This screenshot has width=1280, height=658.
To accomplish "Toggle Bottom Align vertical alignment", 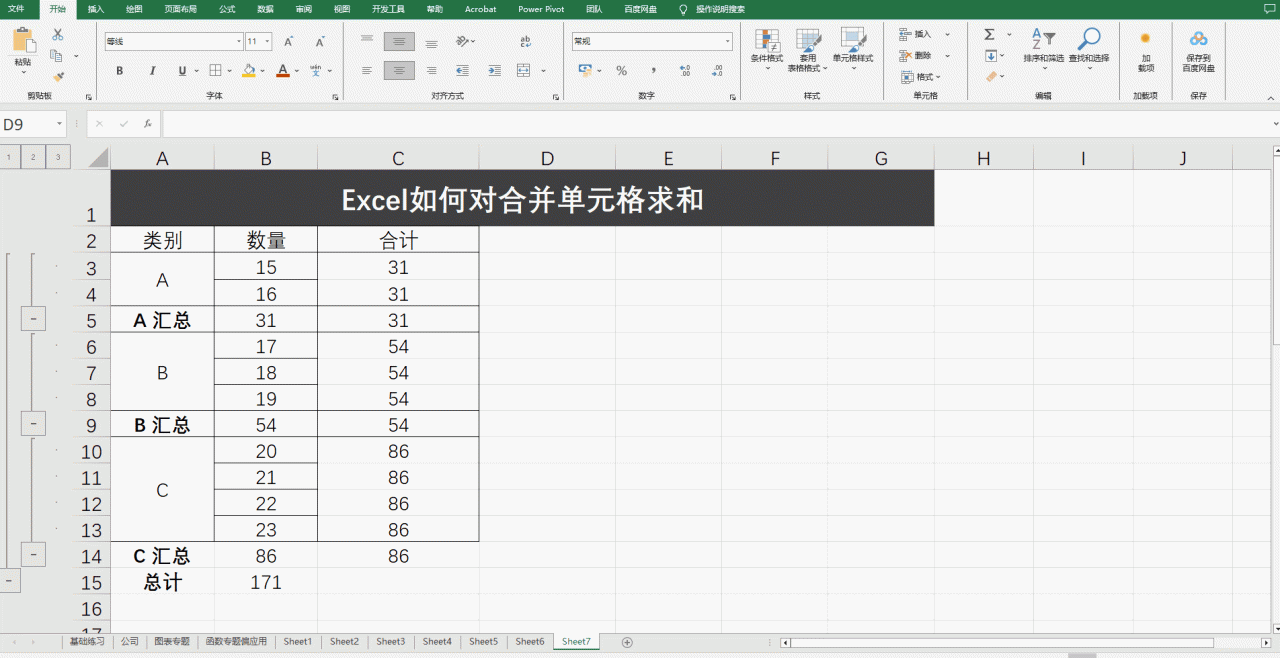I will 431,42.
